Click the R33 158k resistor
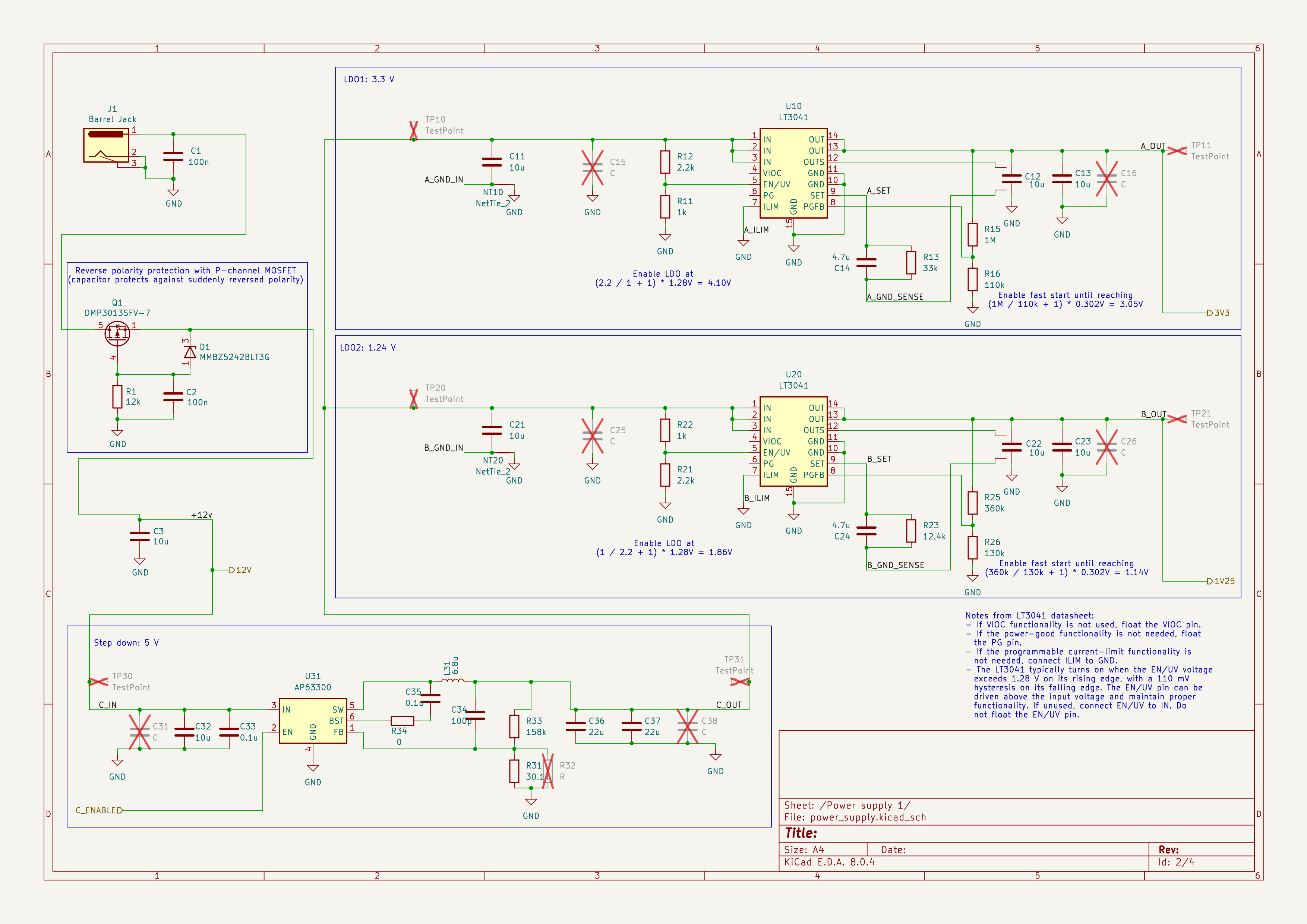1307x924 pixels. 514,727
